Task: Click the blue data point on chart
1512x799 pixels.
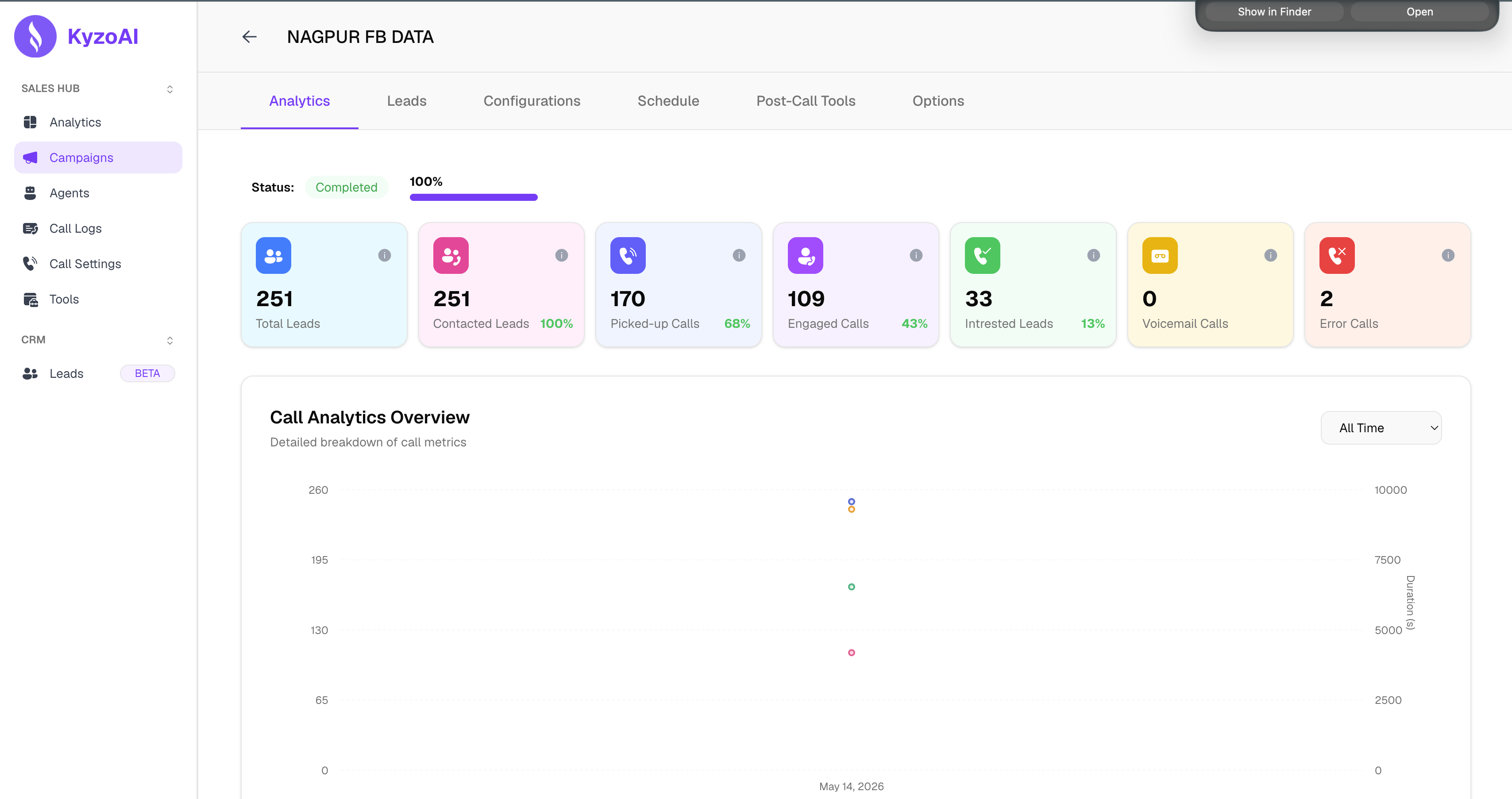Action: point(851,502)
